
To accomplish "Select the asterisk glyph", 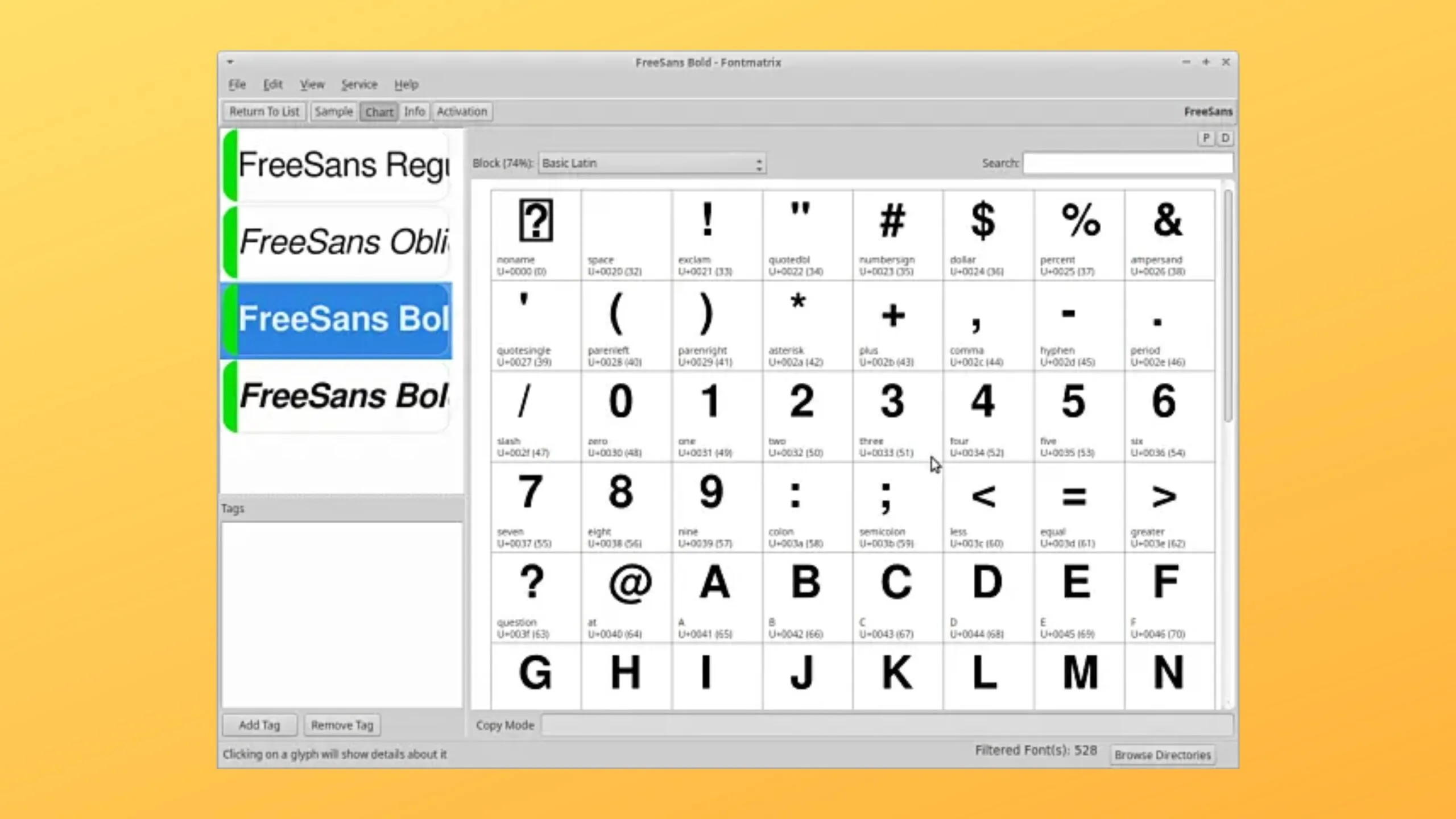I will 807,326.
